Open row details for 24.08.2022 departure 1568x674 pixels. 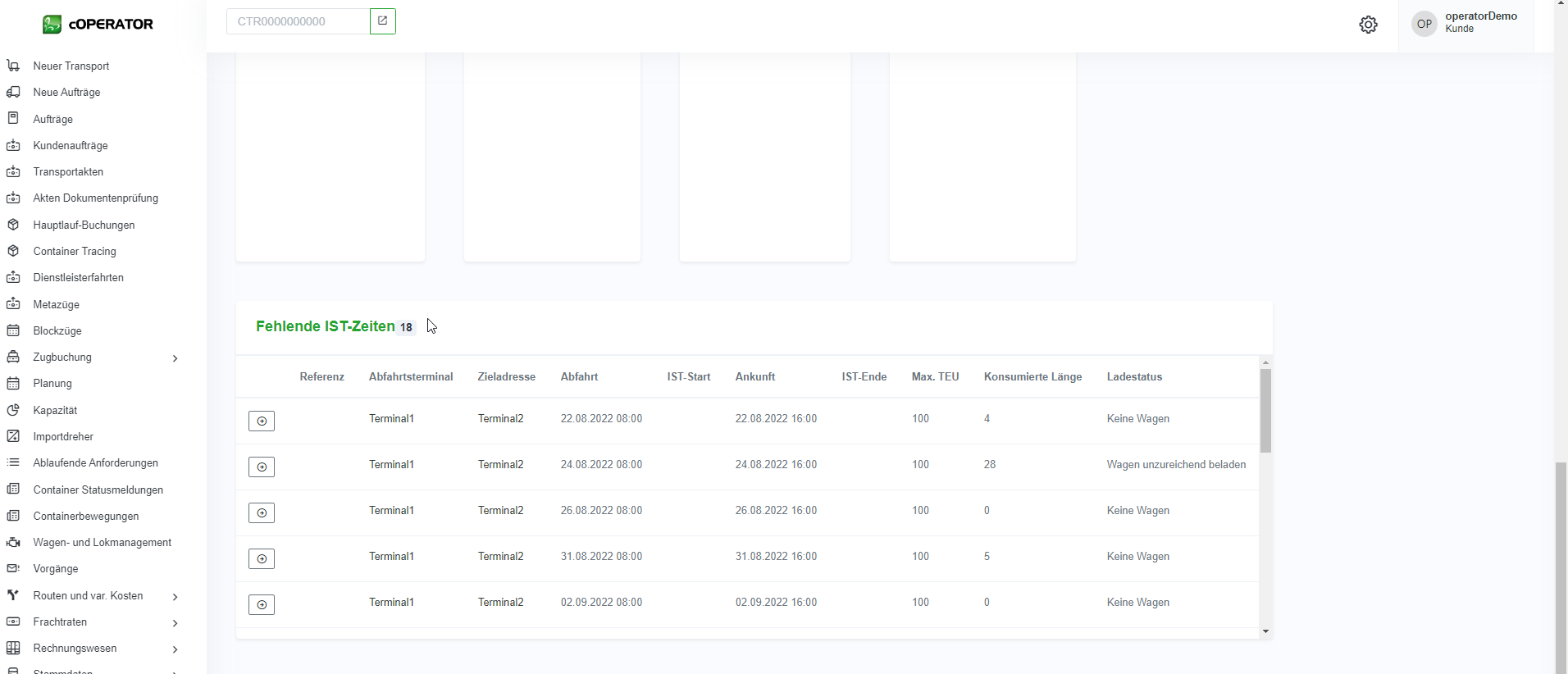262,467
